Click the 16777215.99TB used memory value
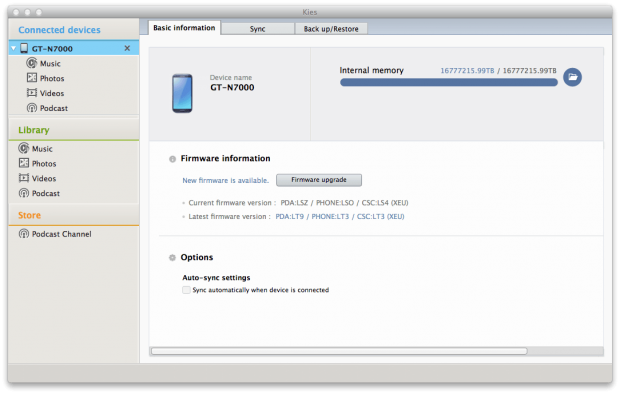620x394 pixels. (x=467, y=71)
